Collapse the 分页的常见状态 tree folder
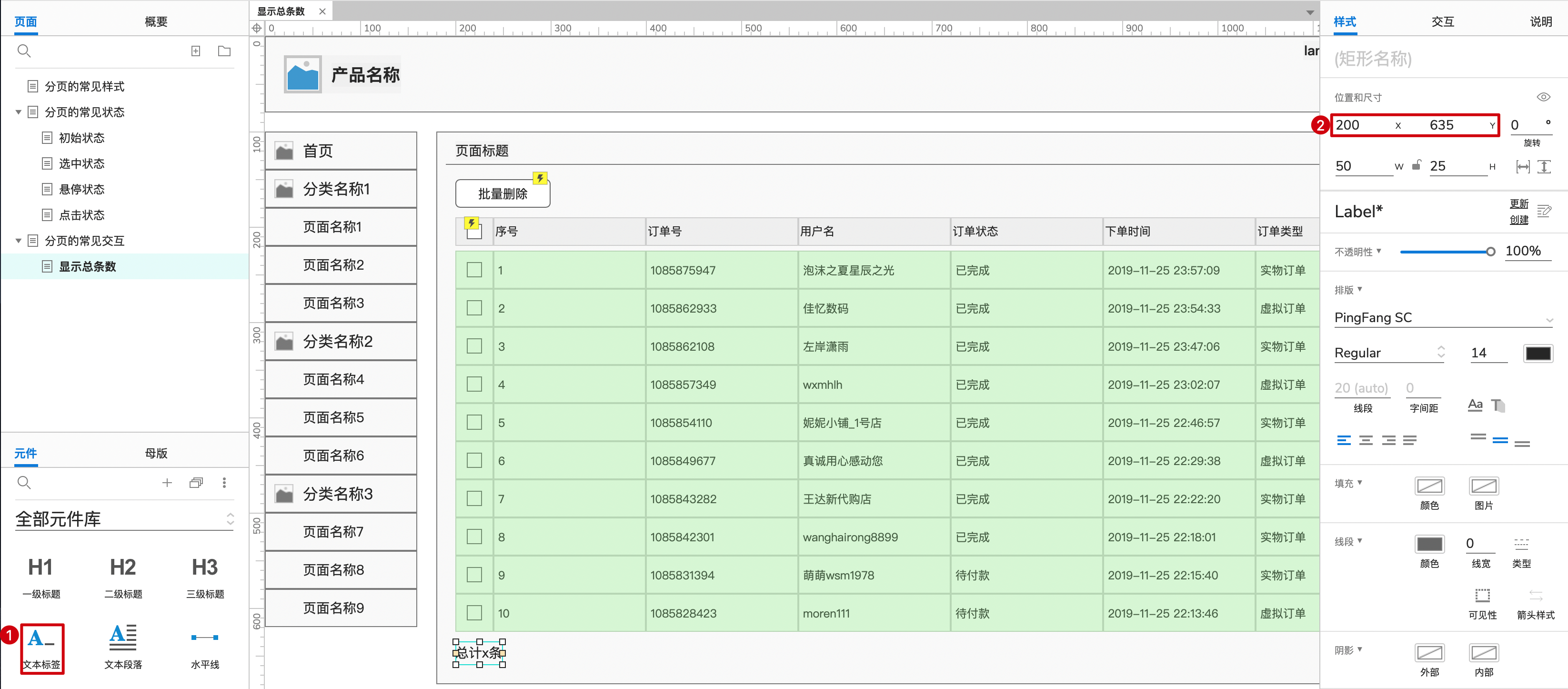The image size is (1568, 689). pyautogui.click(x=18, y=112)
